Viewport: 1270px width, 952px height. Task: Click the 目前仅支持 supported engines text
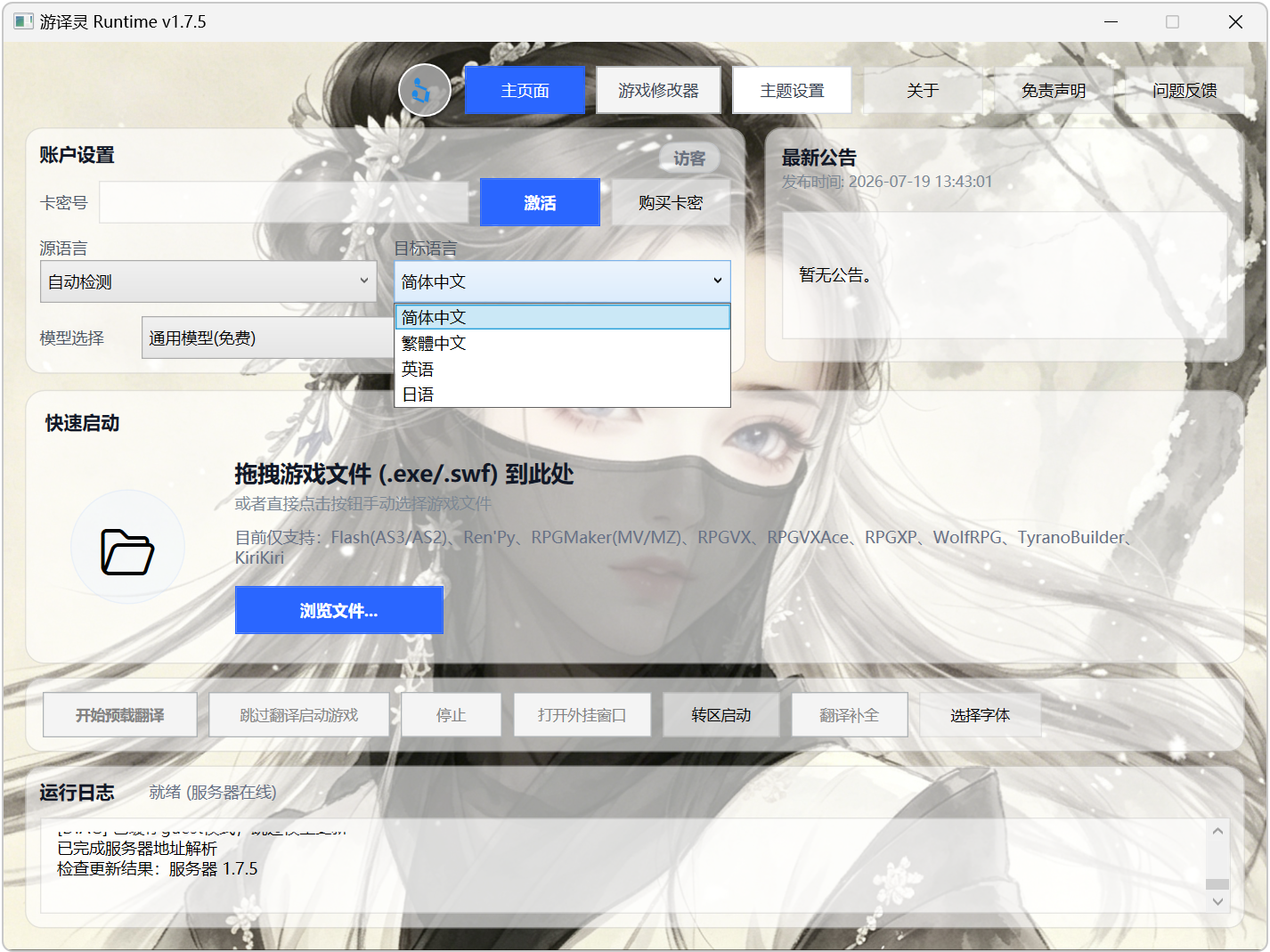point(683,547)
